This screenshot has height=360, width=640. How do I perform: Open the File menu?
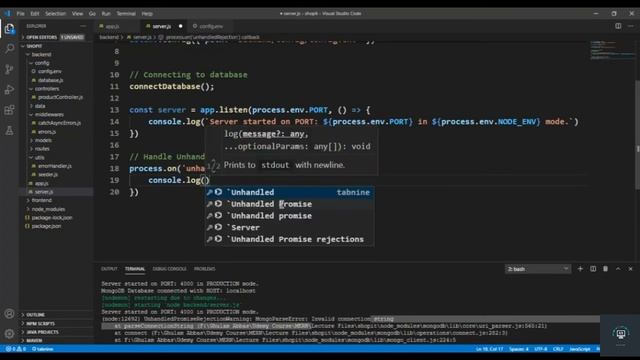click(20, 13)
